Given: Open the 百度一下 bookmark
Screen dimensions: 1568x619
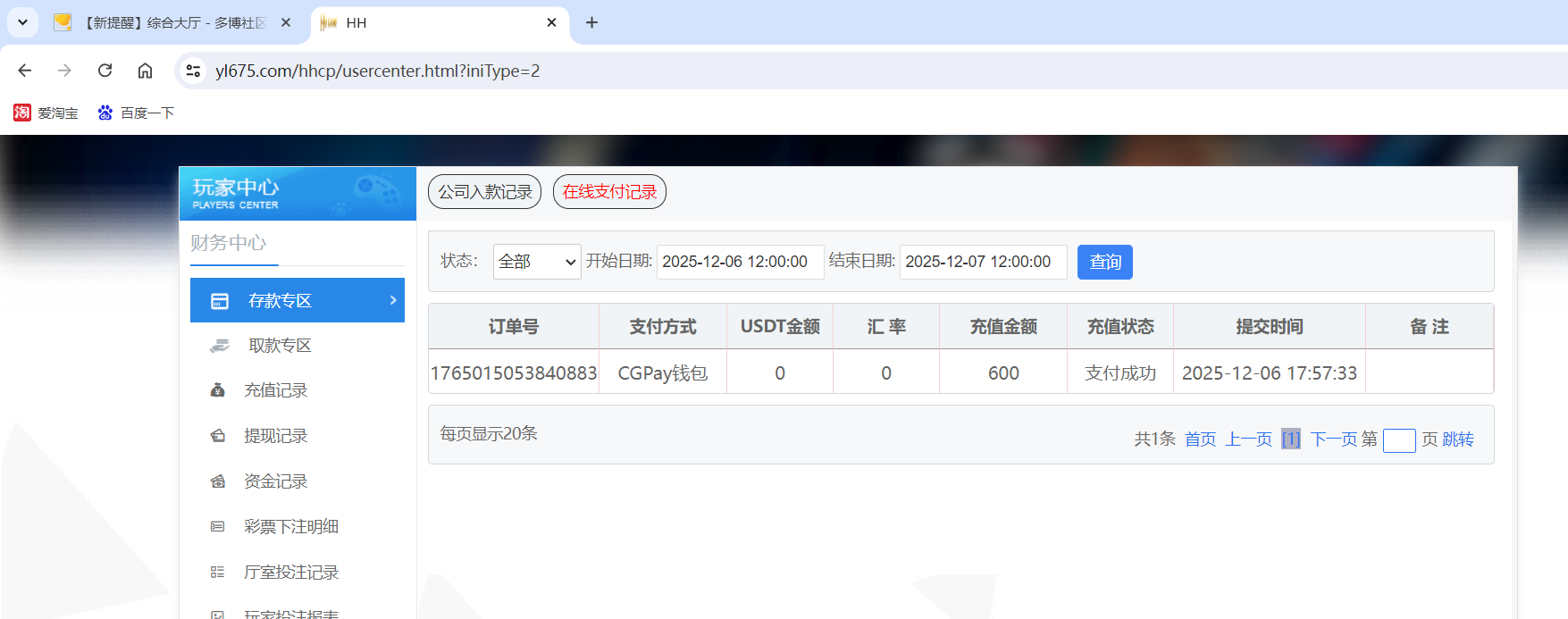Looking at the screenshot, I should pos(136,113).
